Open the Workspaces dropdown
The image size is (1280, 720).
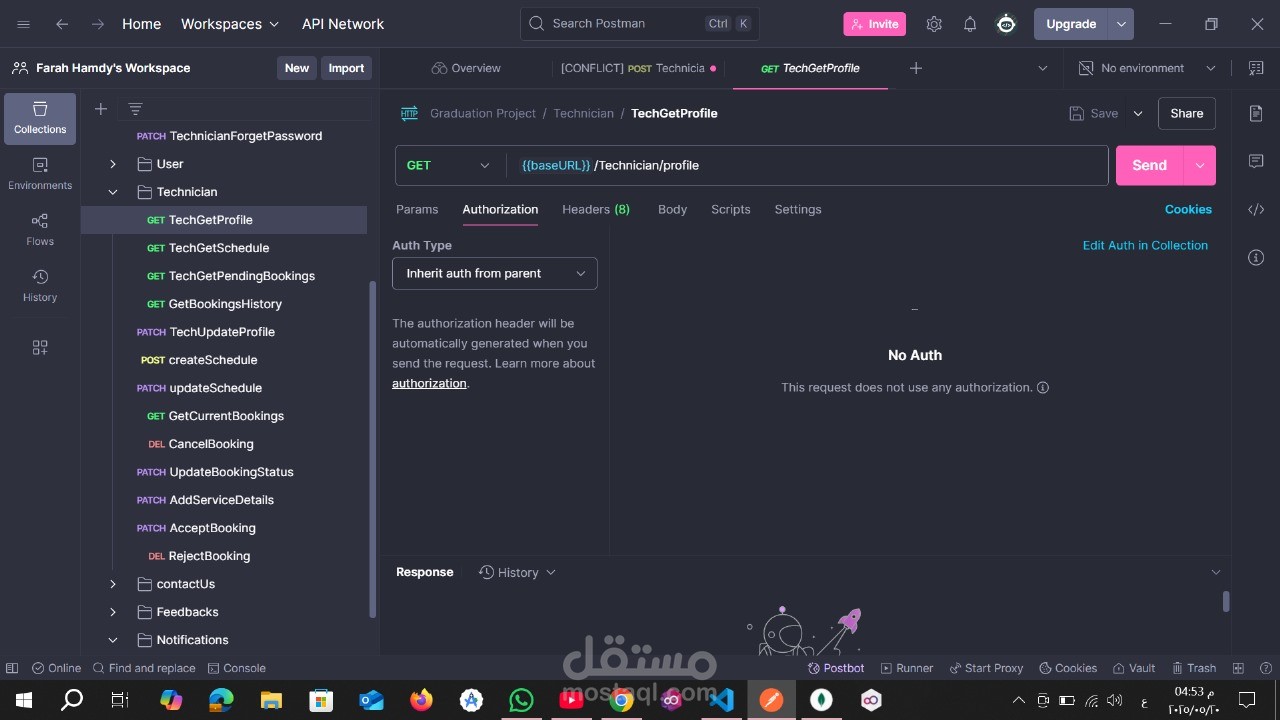point(230,24)
